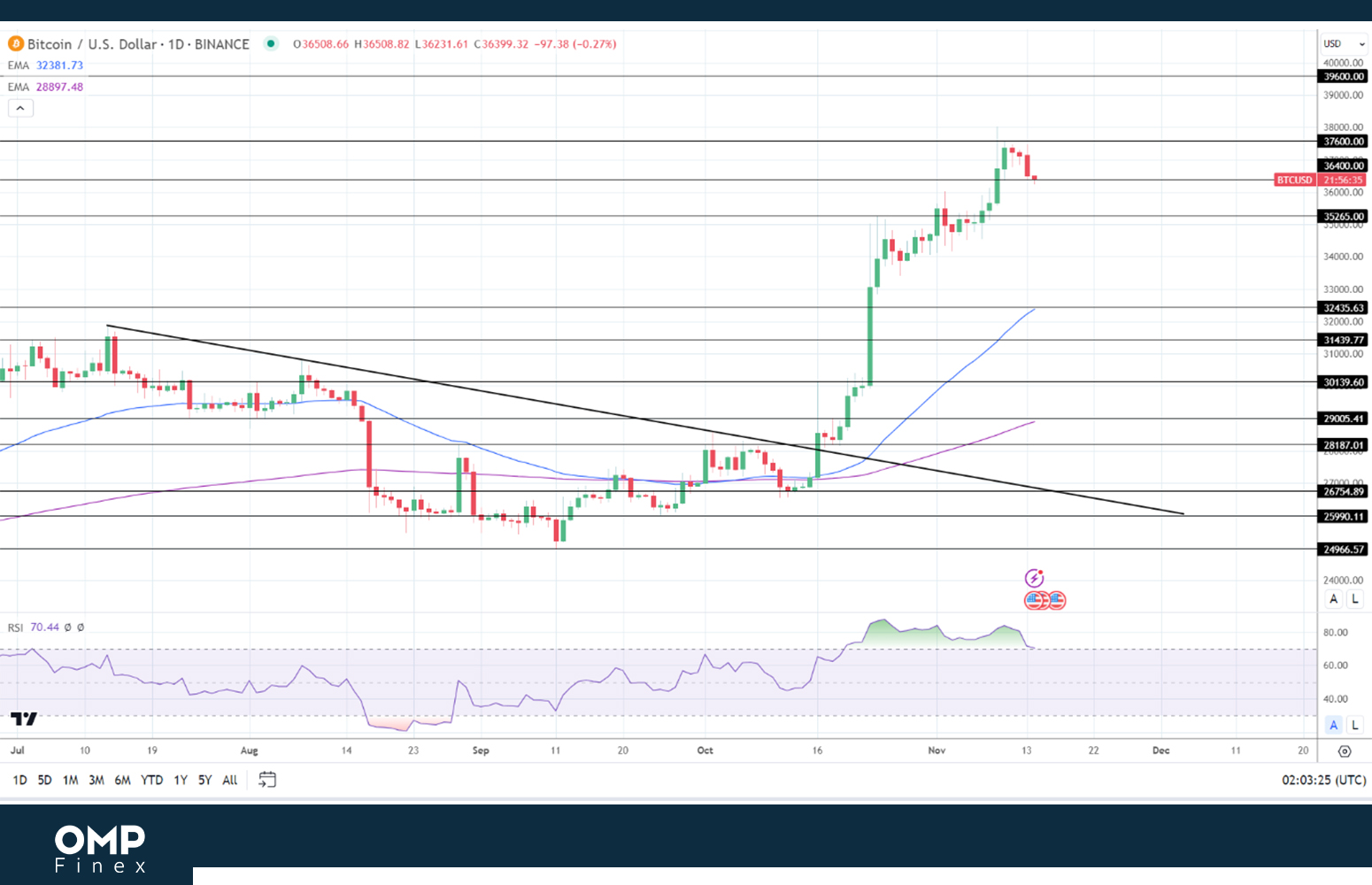Select the 5Y time range
Viewport: 1372px width, 885px height.
204,780
